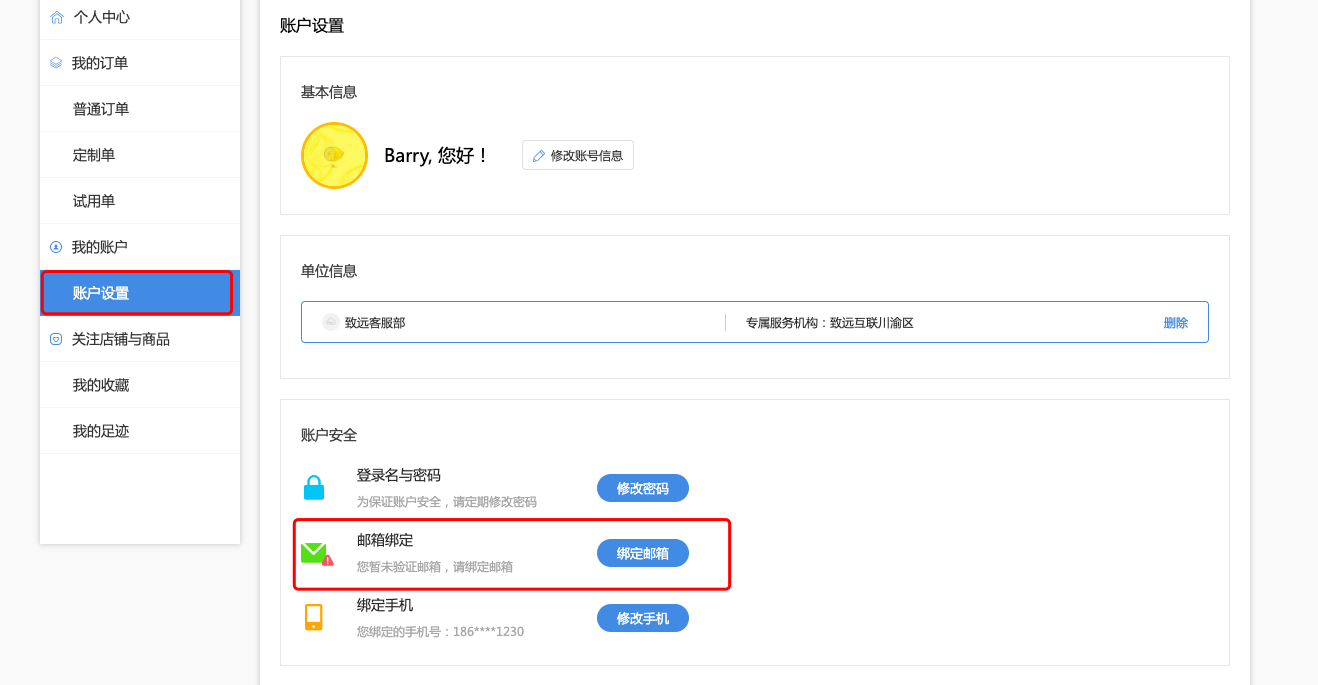The width and height of the screenshot is (1318, 685).
Task: Click the layers icon beside 我的订单
Action: pos(56,63)
